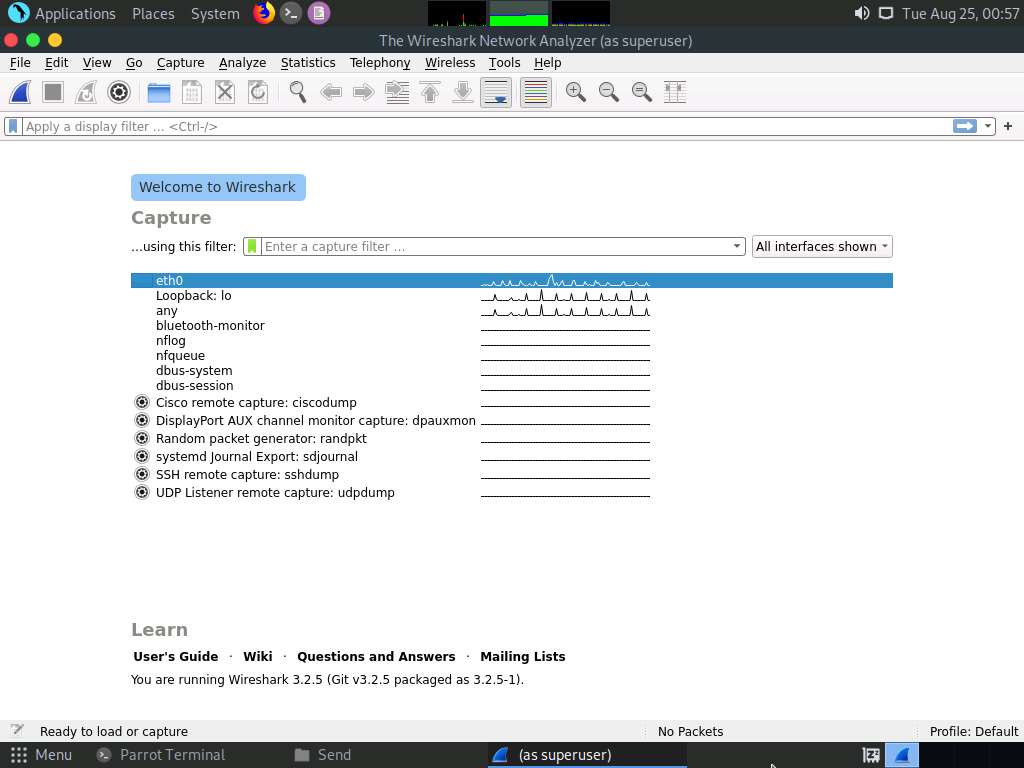
Task: Open udpdump settings gear icon
Action: point(142,492)
